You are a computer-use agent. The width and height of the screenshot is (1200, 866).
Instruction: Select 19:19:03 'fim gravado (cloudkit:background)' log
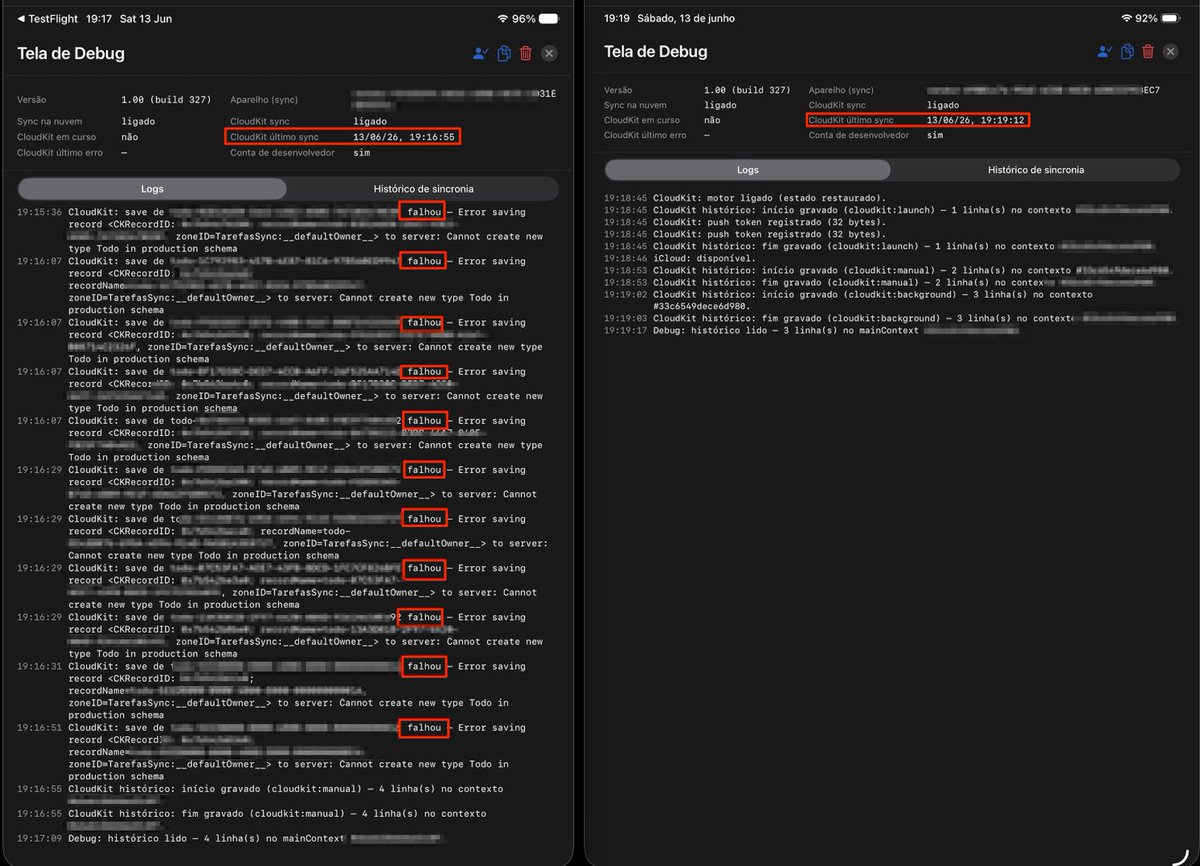pos(888,318)
